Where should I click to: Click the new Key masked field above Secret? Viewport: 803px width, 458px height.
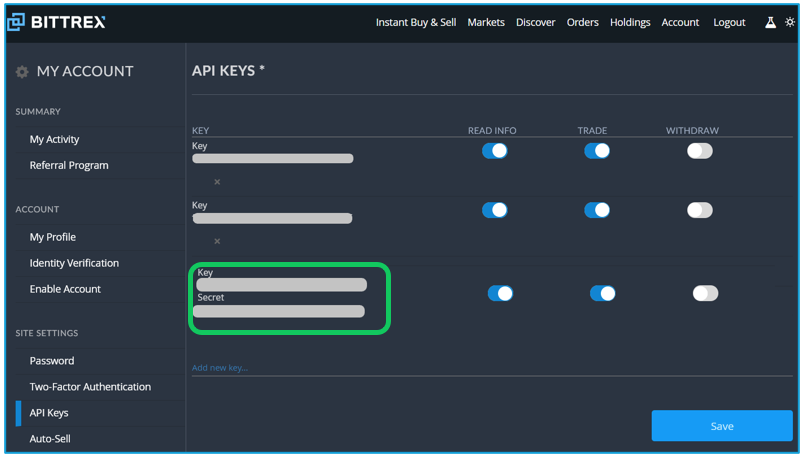(x=282, y=285)
